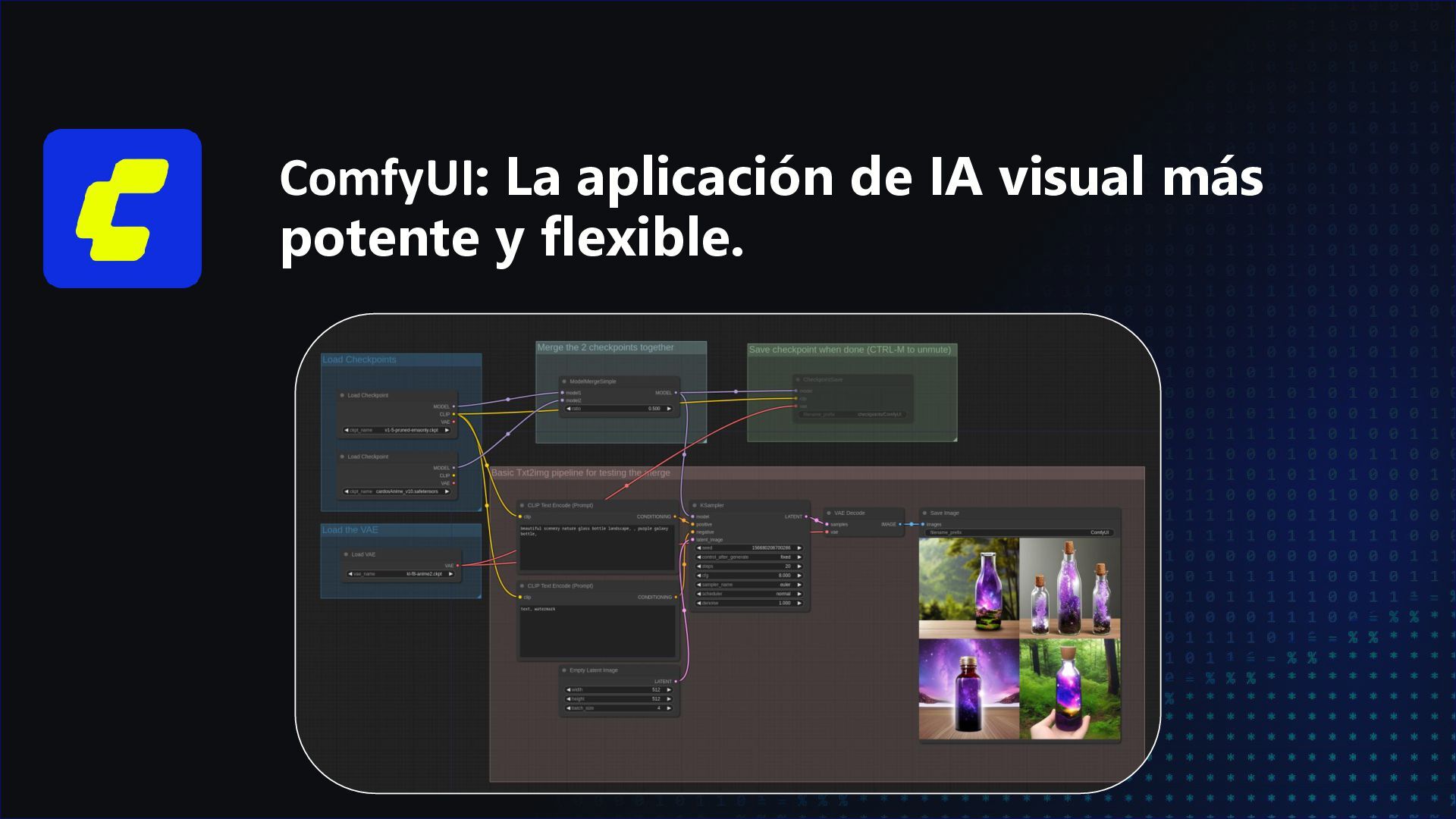
Task: Click the ComfyUI logo icon
Action: point(122,209)
